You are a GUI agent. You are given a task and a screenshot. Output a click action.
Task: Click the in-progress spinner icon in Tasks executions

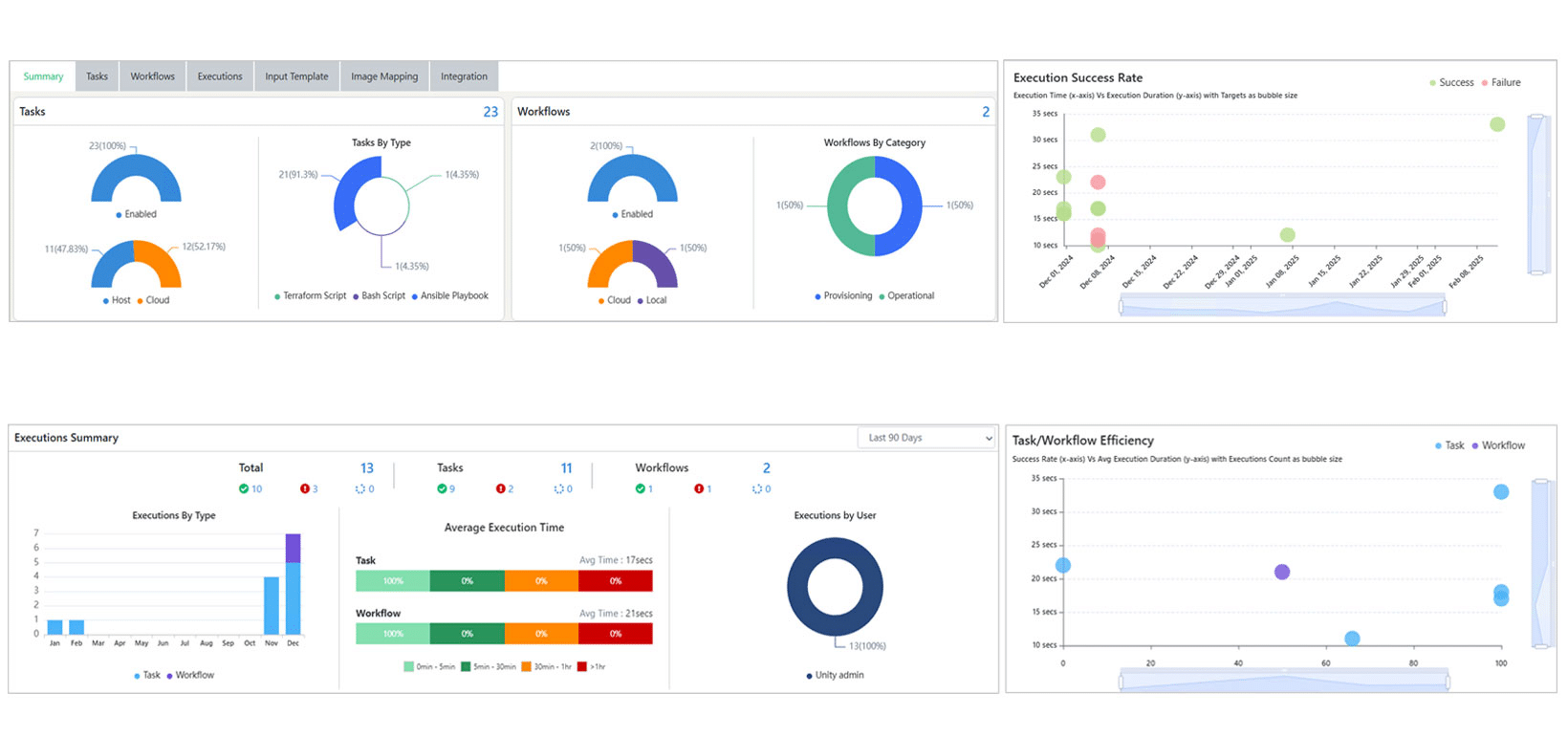559,488
